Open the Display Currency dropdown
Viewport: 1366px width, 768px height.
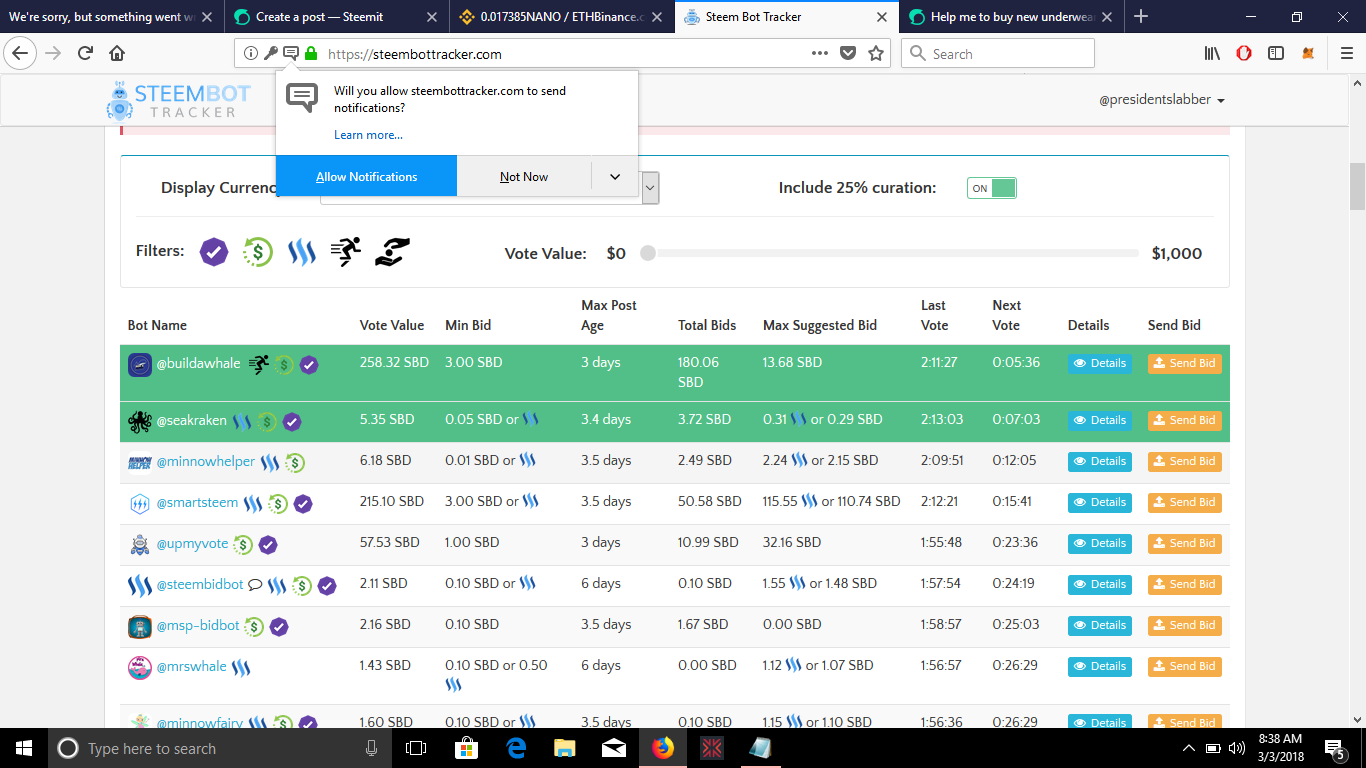click(650, 187)
